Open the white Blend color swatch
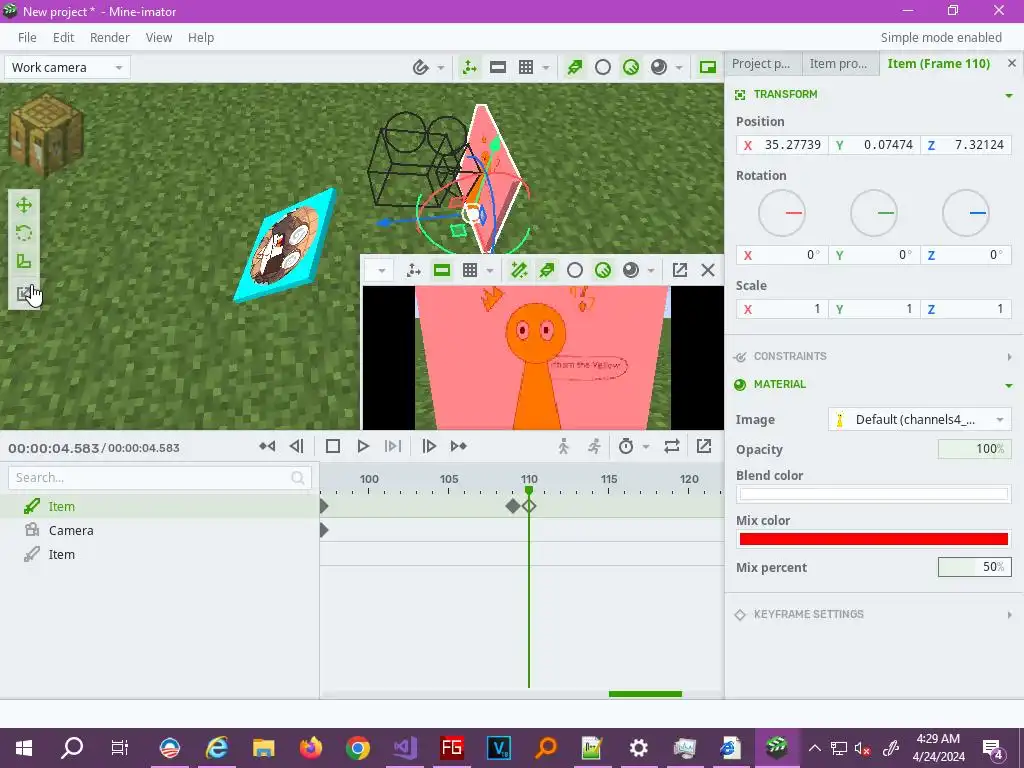 (x=873, y=494)
